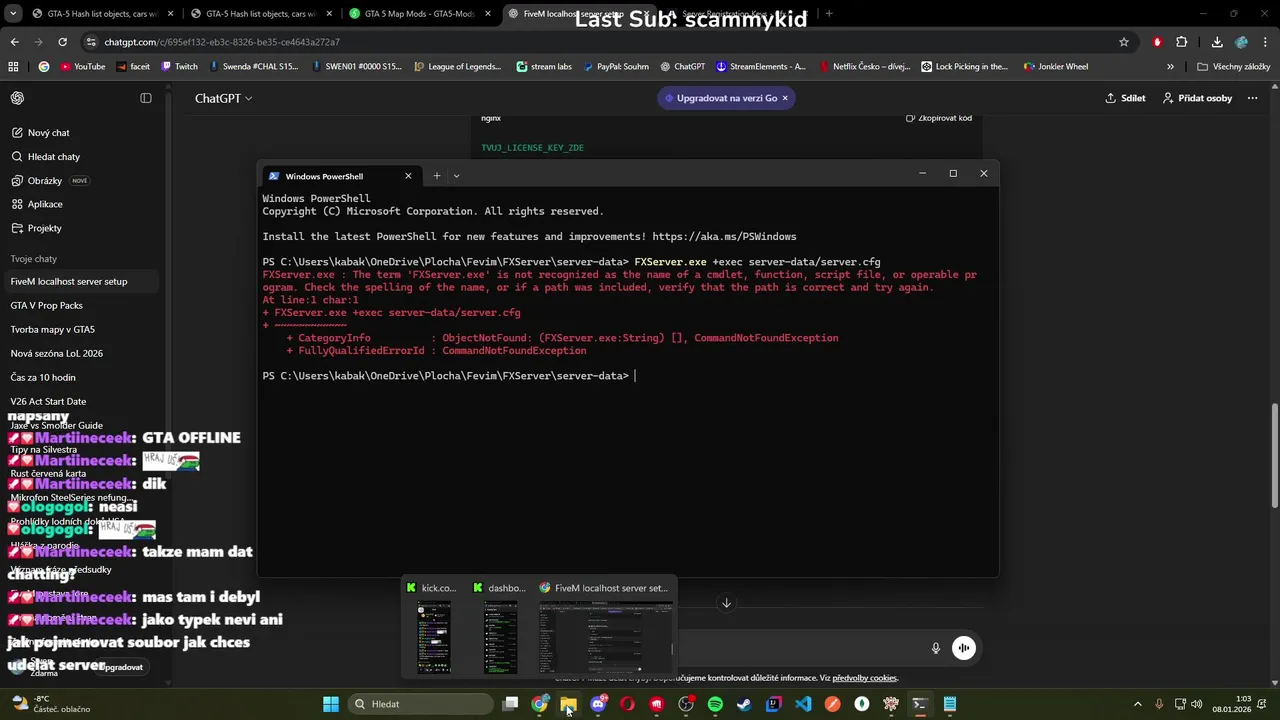Screen dimensions: 1280x720
Task: Open Spotify from the taskbar
Action: pos(715,704)
